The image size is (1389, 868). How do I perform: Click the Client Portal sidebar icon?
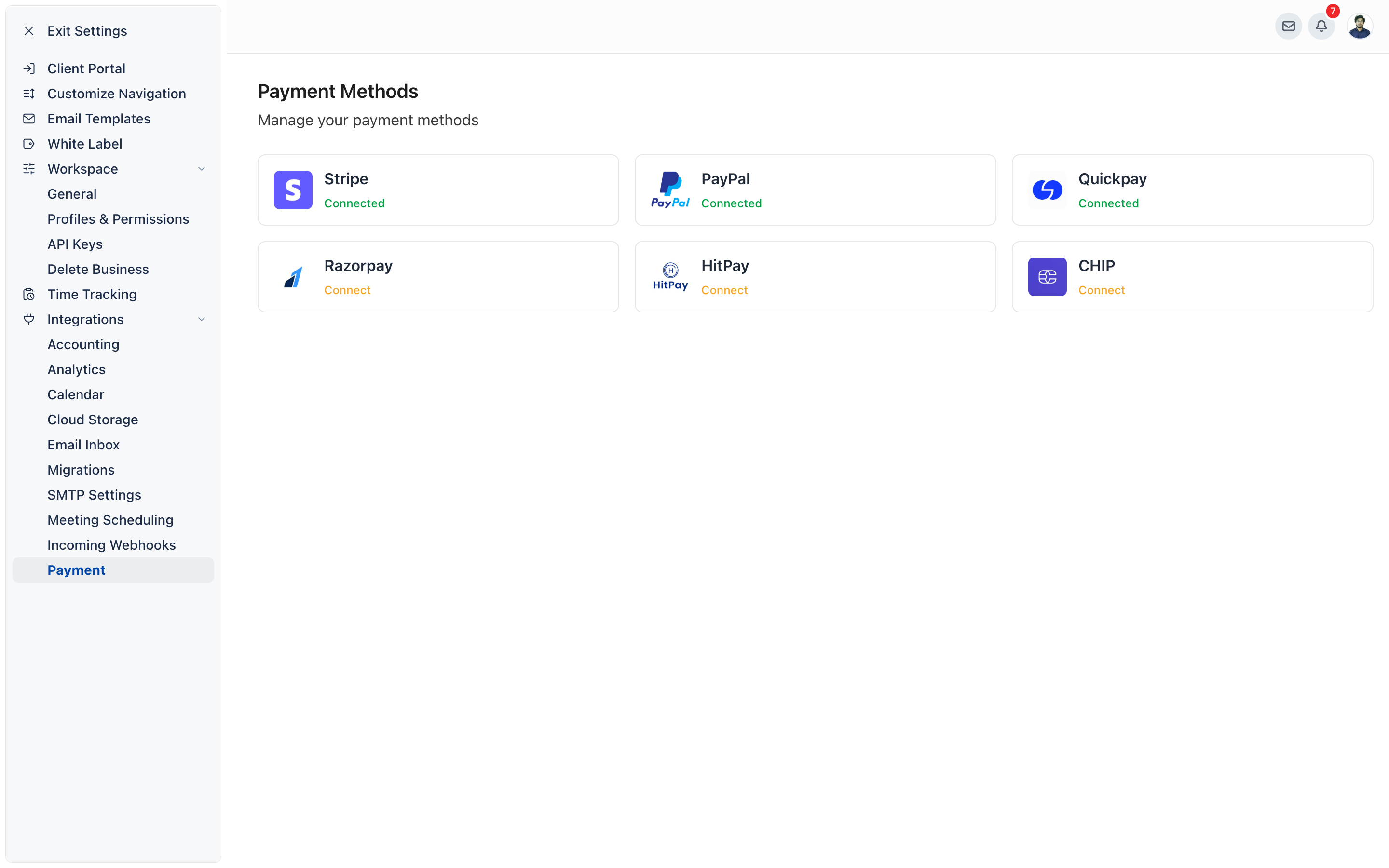tap(29, 69)
